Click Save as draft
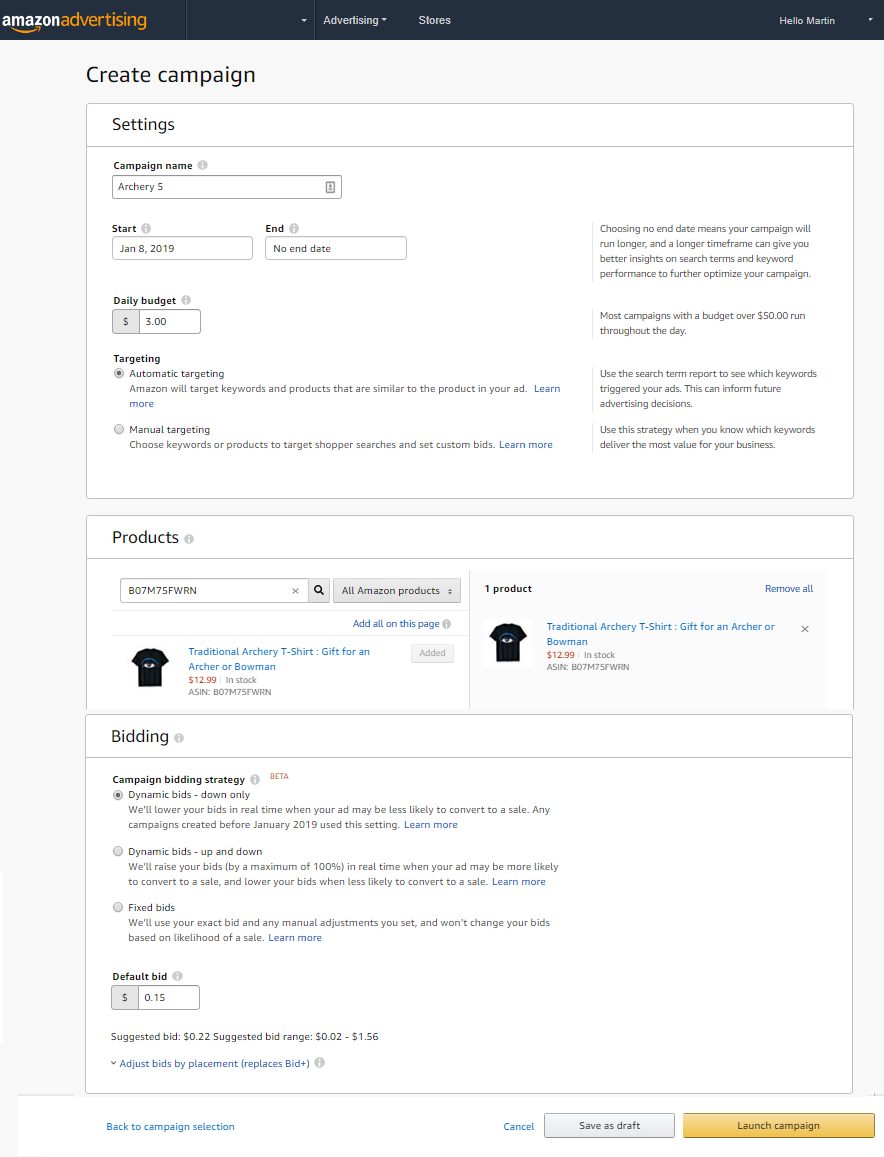The image size is (884, 1157). coord(609,1126)
